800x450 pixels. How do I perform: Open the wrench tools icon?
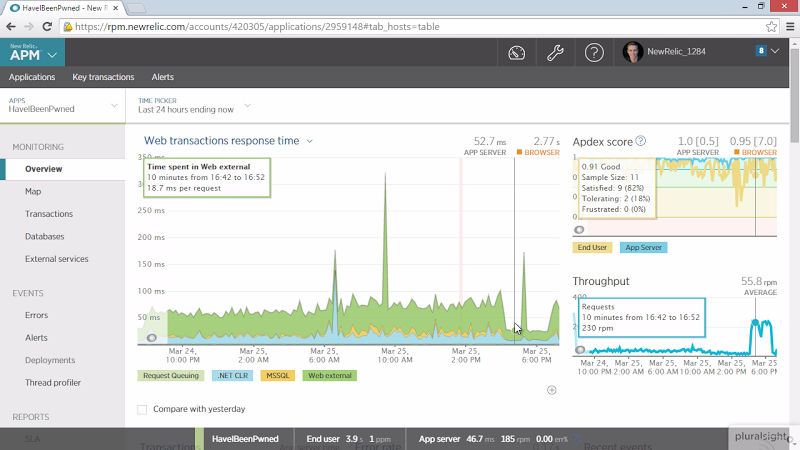coord(555,53)
